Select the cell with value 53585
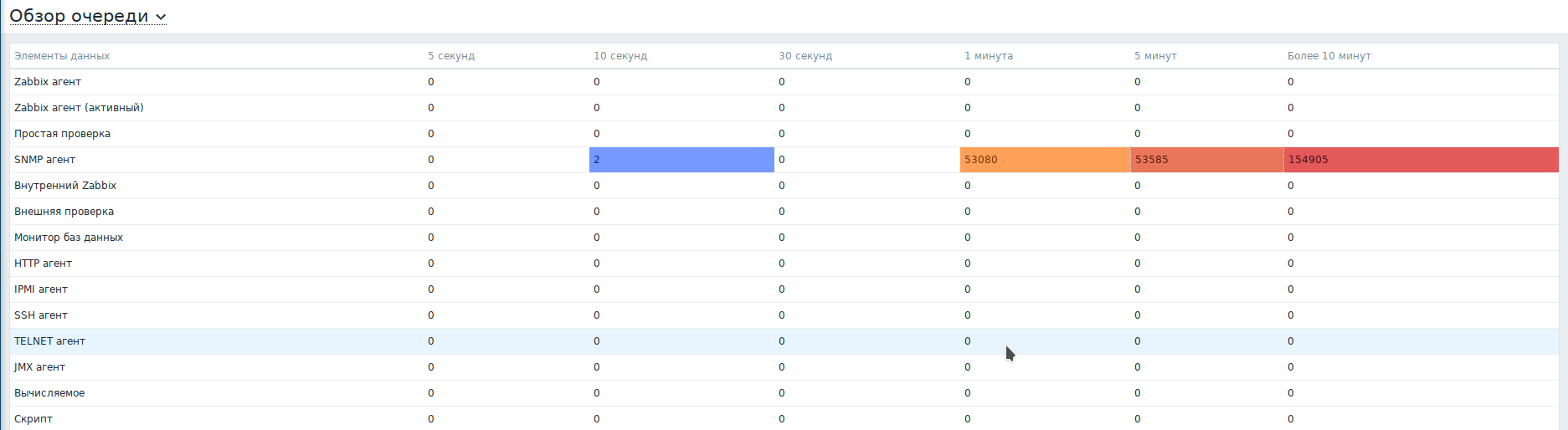Screen dimensions: 1568x430 [1206, 160]
